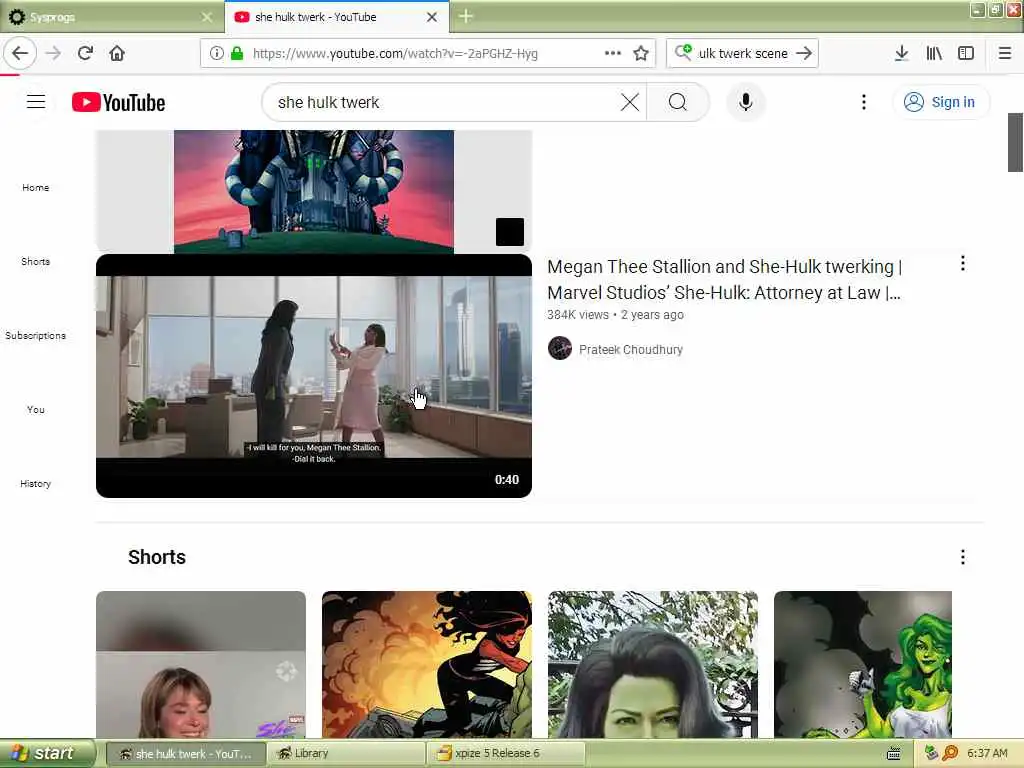Toggle the browser sidebar view
The height and width of the screenshot is (768, 1024).
[x=966, y=53]
